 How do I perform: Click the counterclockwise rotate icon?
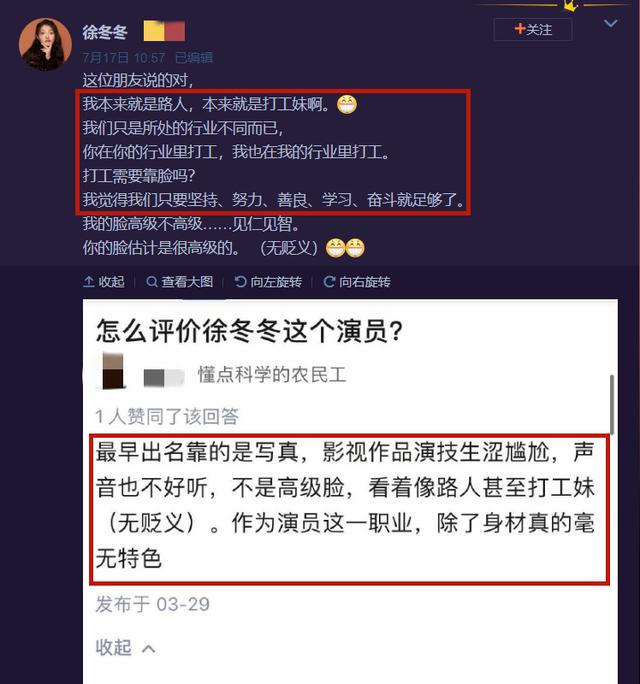[240, 282]
